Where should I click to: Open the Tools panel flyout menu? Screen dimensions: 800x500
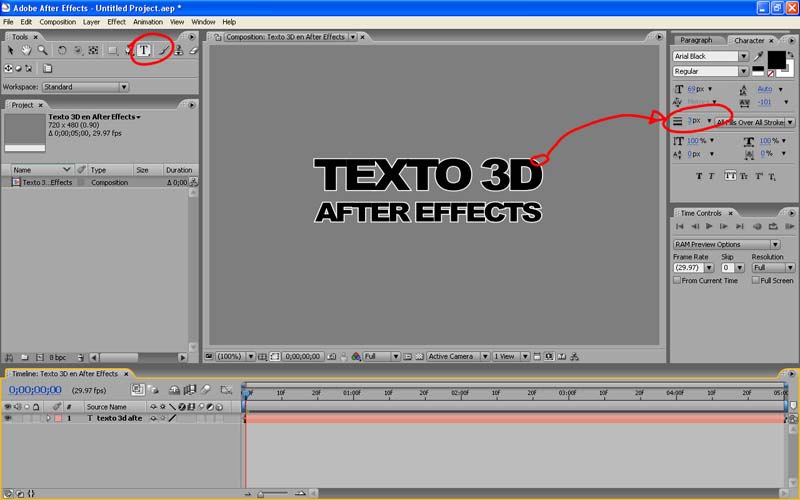tap(192, 37)
